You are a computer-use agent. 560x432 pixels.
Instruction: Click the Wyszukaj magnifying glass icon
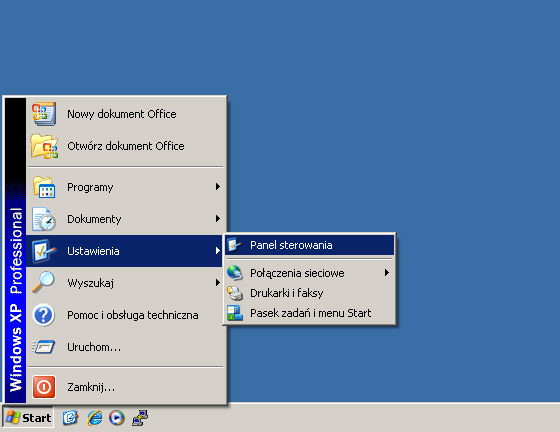tap(43, 283)
